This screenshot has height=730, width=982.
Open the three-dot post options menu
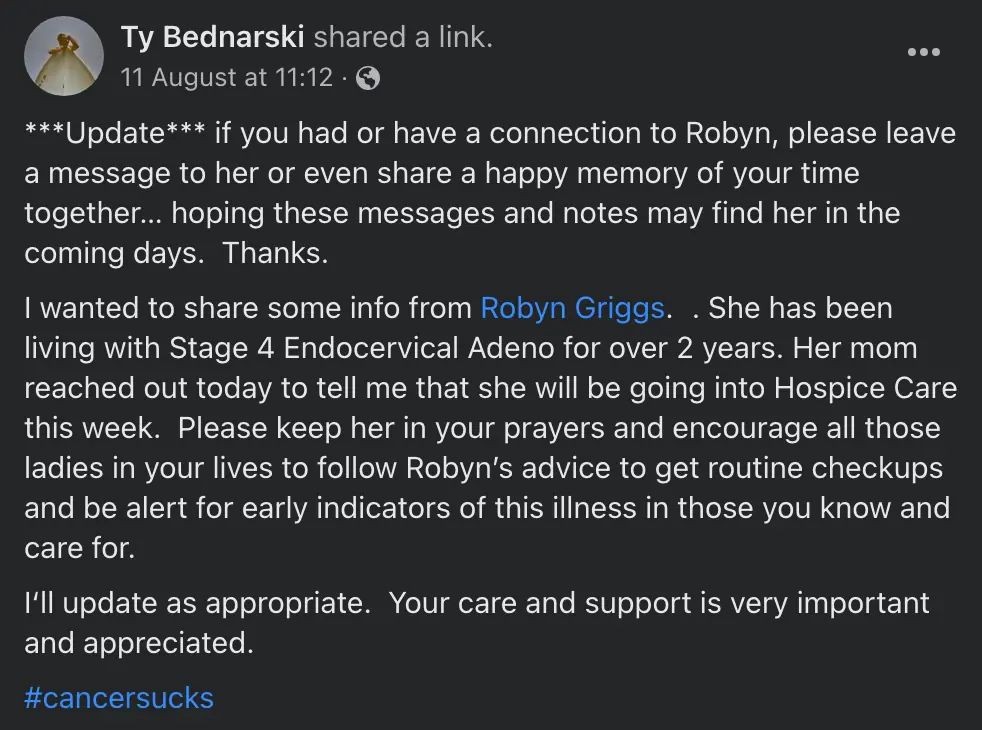point(923,53)
